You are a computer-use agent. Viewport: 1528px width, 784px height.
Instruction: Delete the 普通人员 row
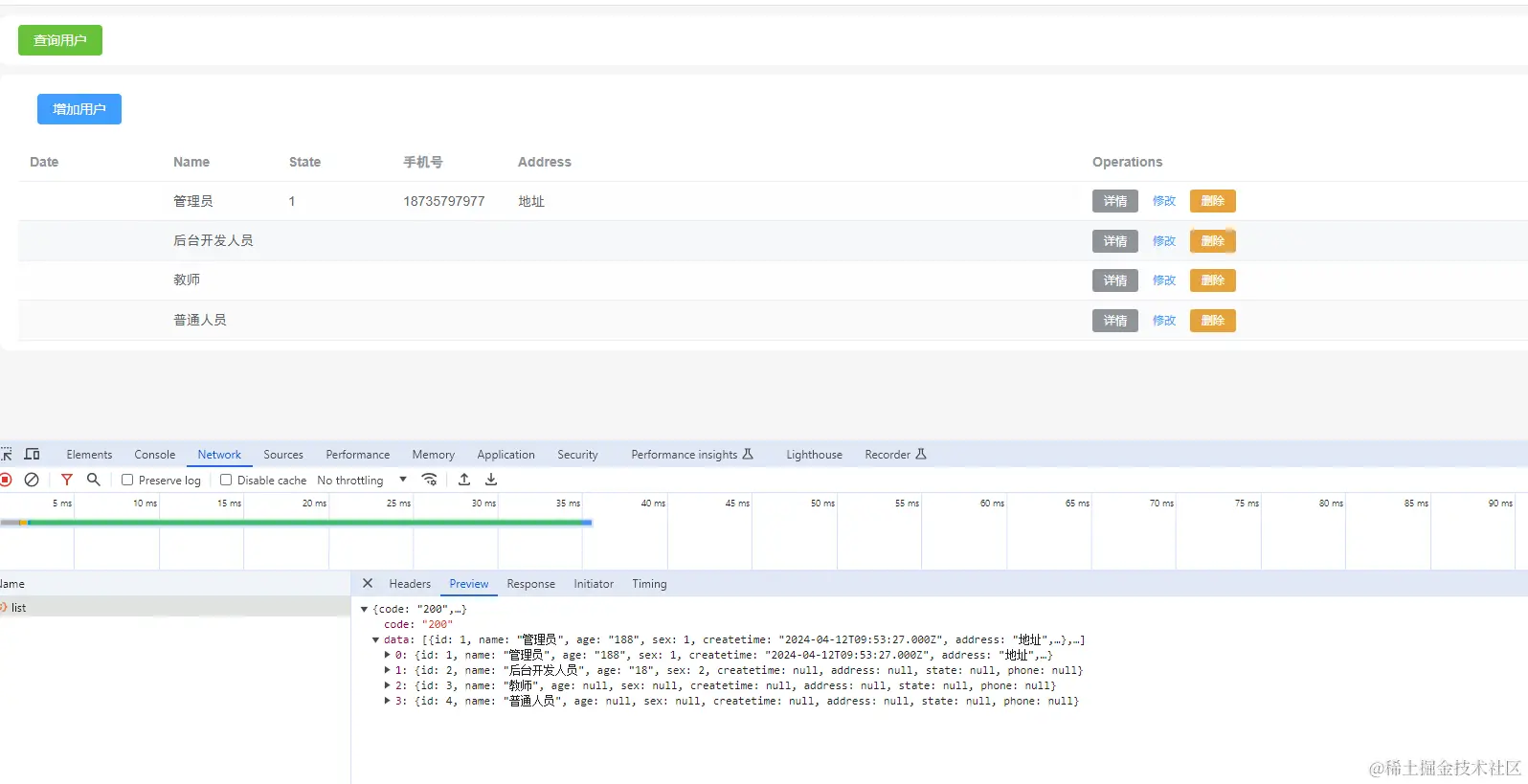[x=1213, y=321]
